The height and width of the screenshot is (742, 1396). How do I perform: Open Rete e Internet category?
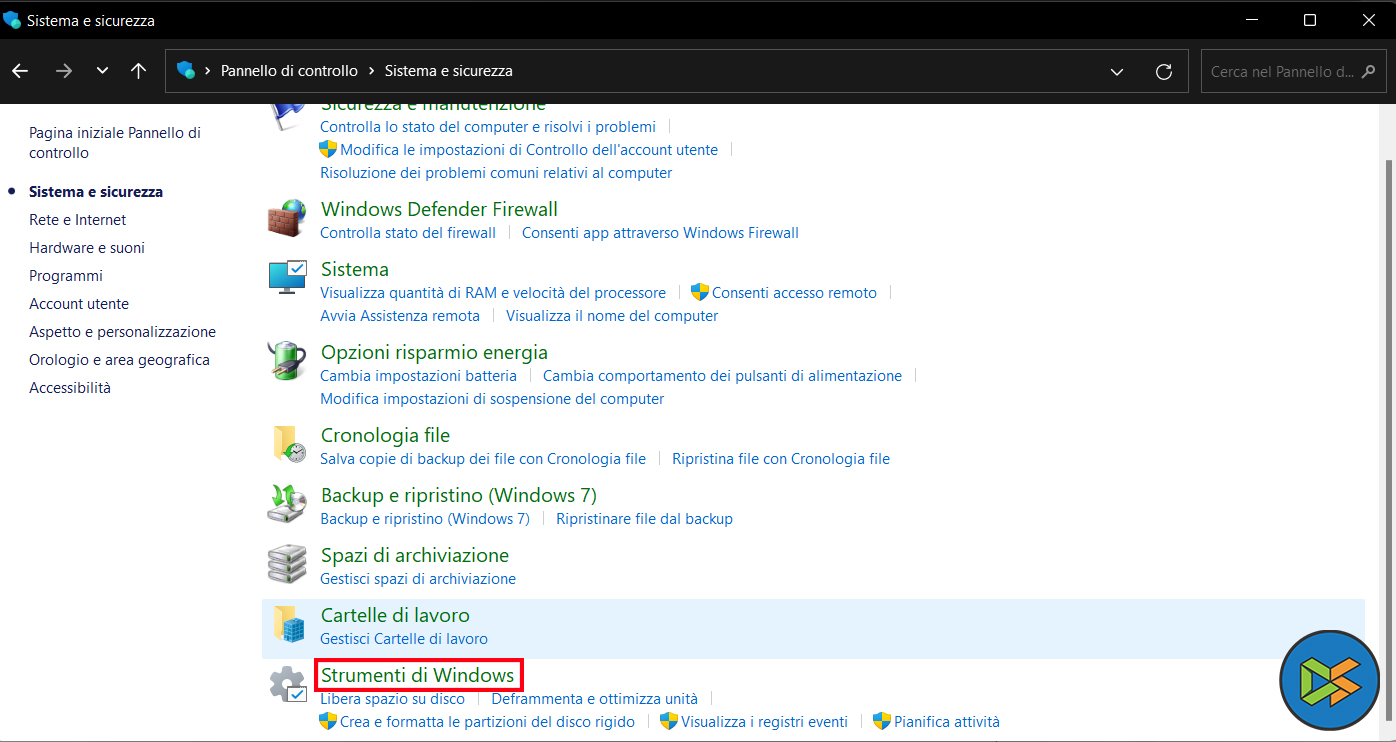[78, 220]
